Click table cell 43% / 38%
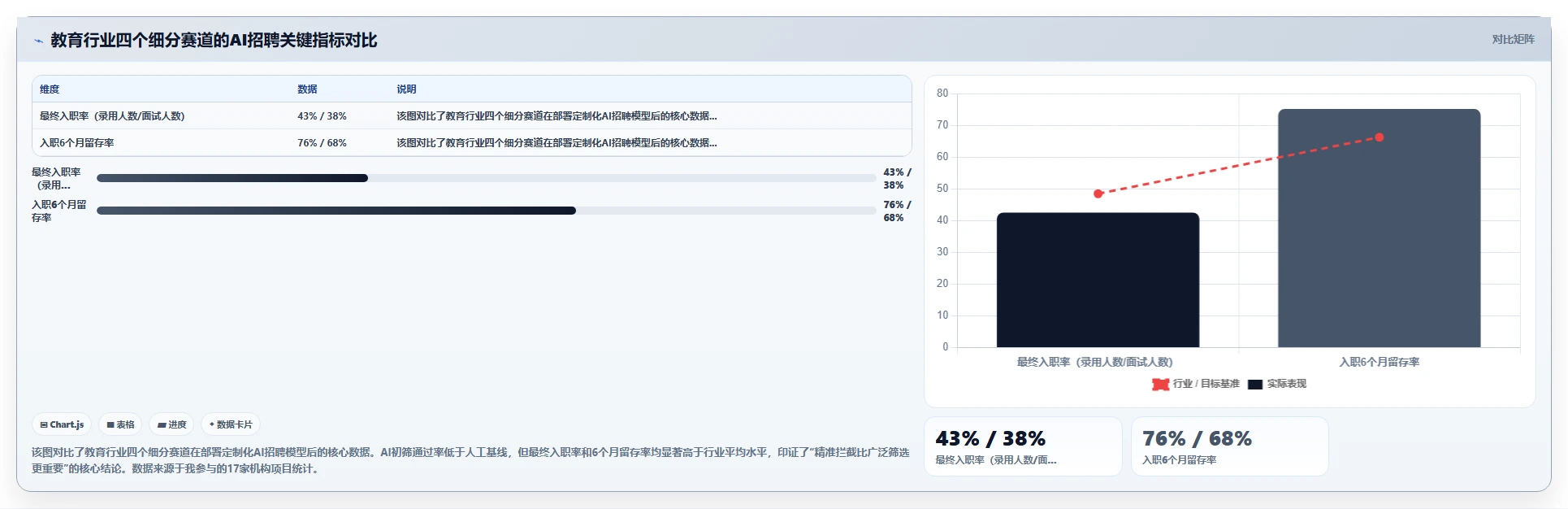 (x=322, y=116)
